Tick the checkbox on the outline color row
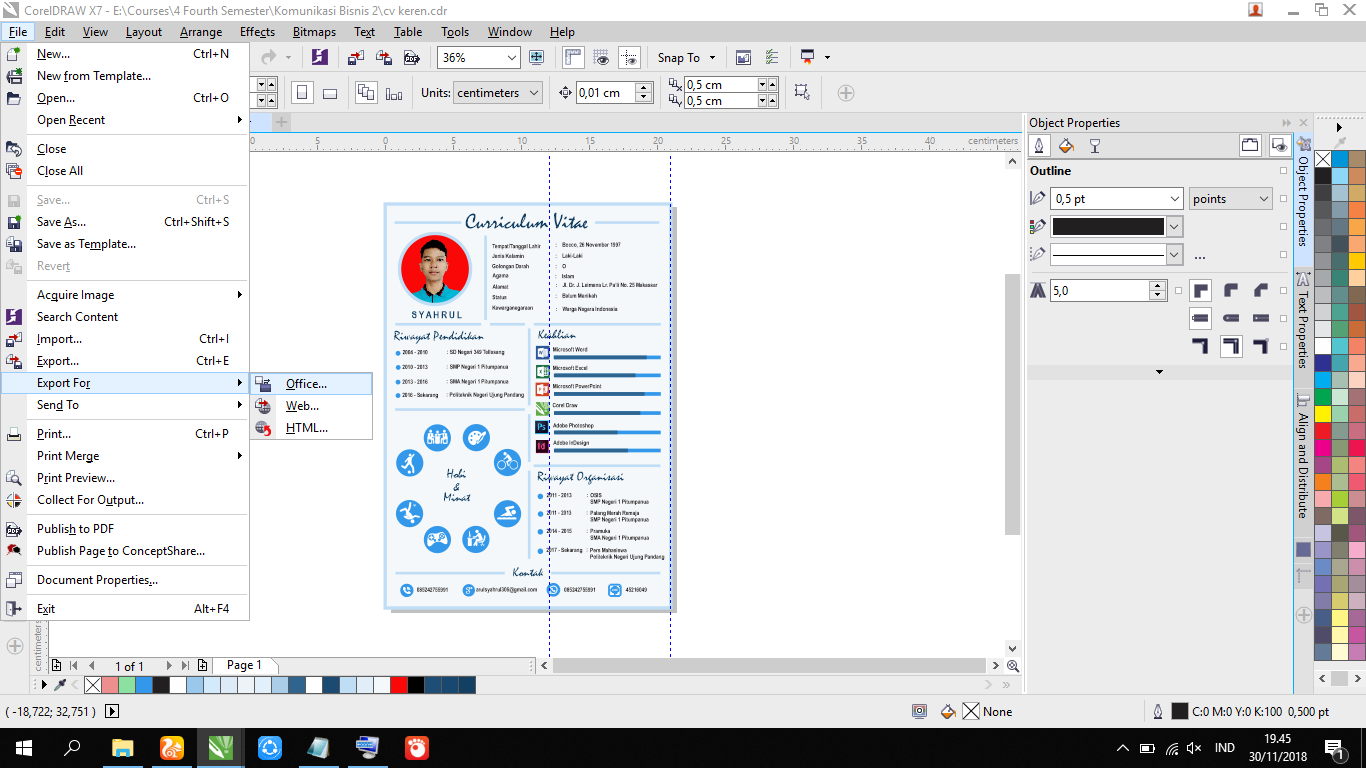 (1283, 227)
